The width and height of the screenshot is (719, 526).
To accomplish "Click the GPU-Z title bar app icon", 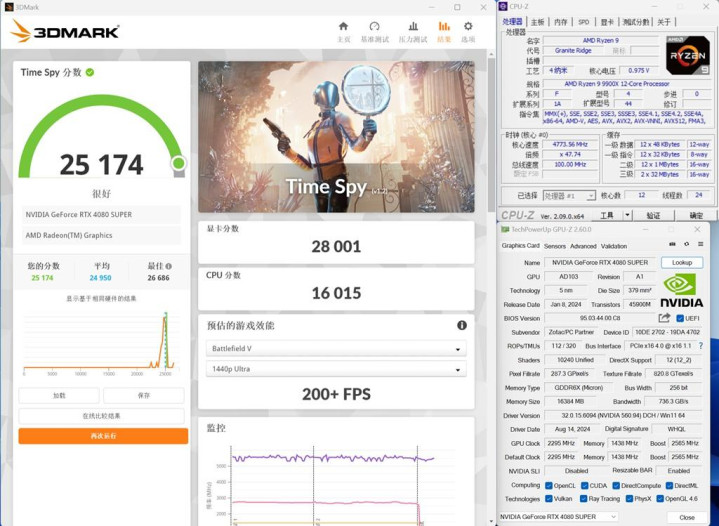I will pos(505,229).
